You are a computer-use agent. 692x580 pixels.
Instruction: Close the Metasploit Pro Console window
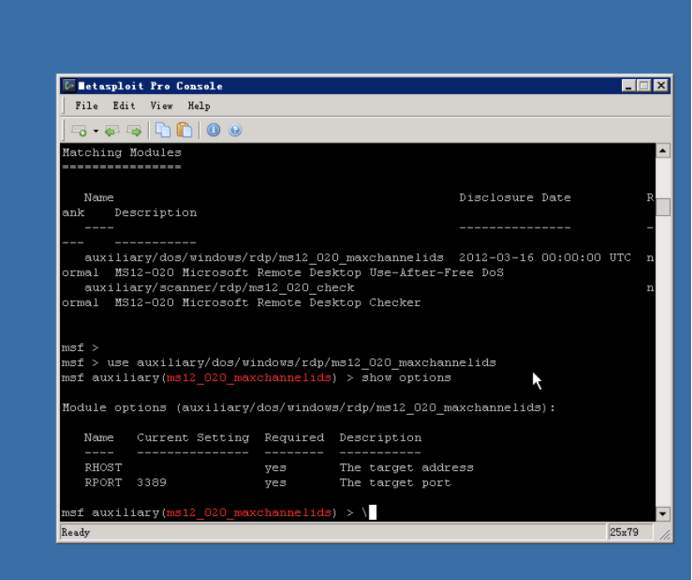click(x=661, y=85)
